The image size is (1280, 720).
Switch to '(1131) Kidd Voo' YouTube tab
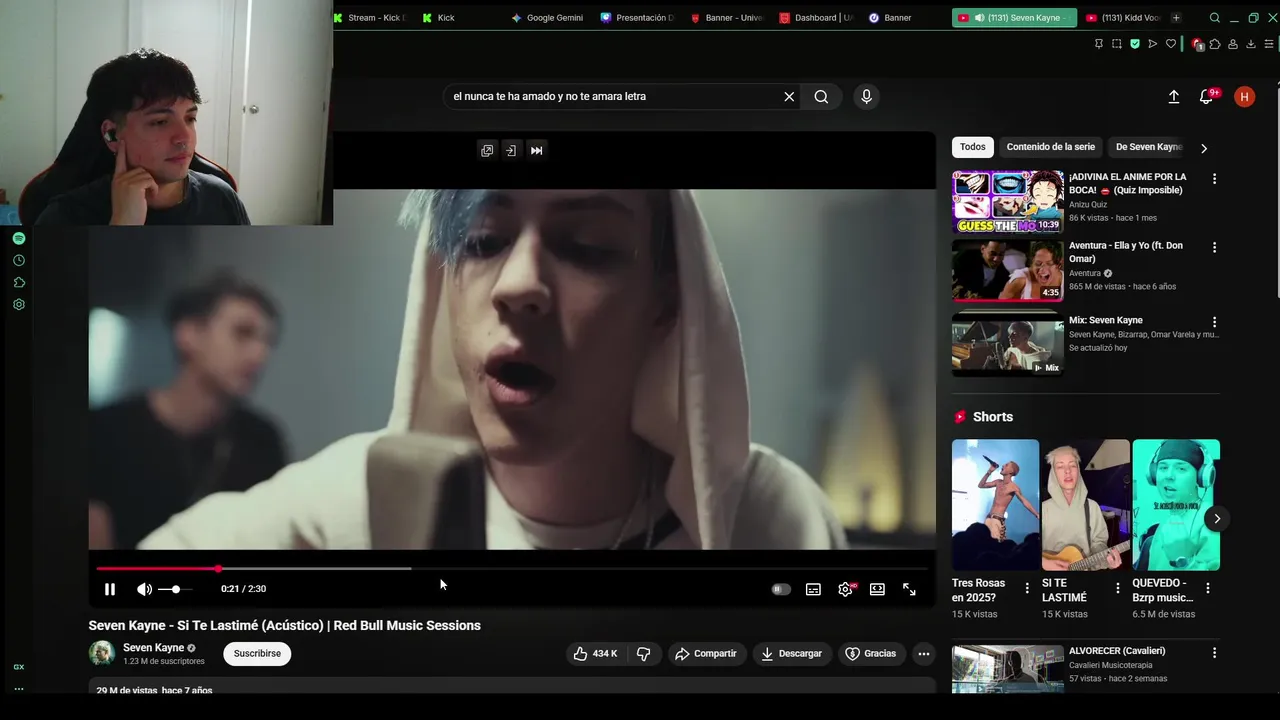pos(1122,18)
